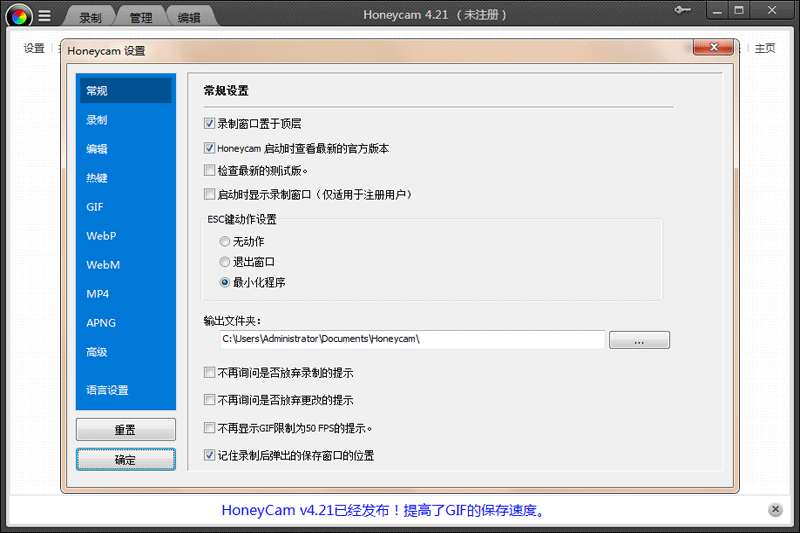The height and width of the screenshot is (533, 800).
Task: Browse for output folder with ... button
Action: coord(639,340)
